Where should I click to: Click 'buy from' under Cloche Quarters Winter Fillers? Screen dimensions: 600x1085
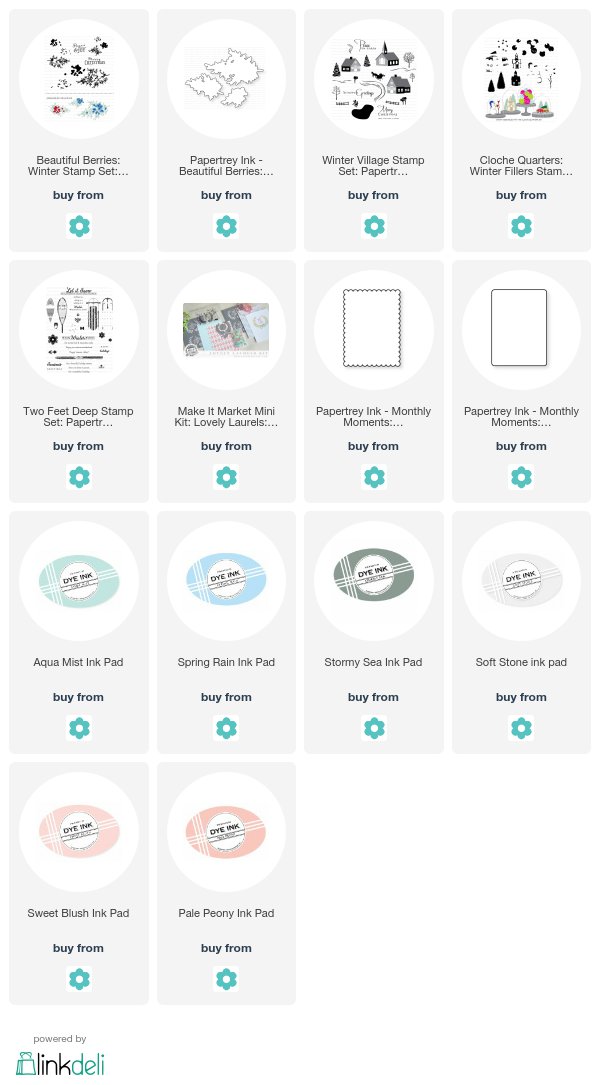pyautogui.click(x=521, y=195)
